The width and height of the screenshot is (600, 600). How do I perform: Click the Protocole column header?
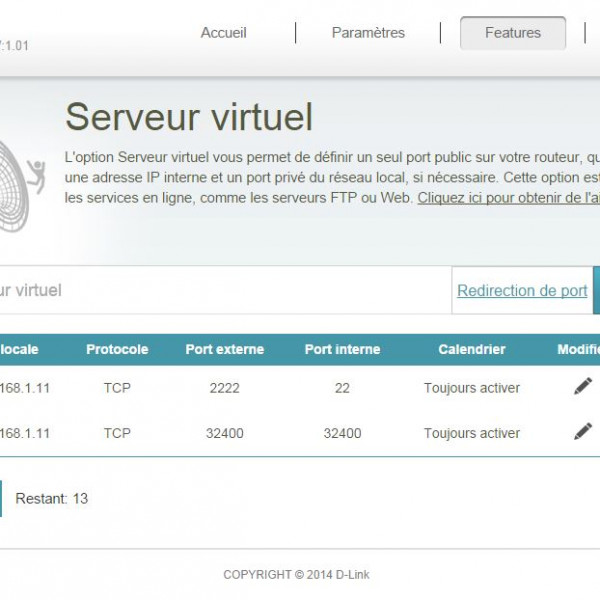tap(117, 349)
